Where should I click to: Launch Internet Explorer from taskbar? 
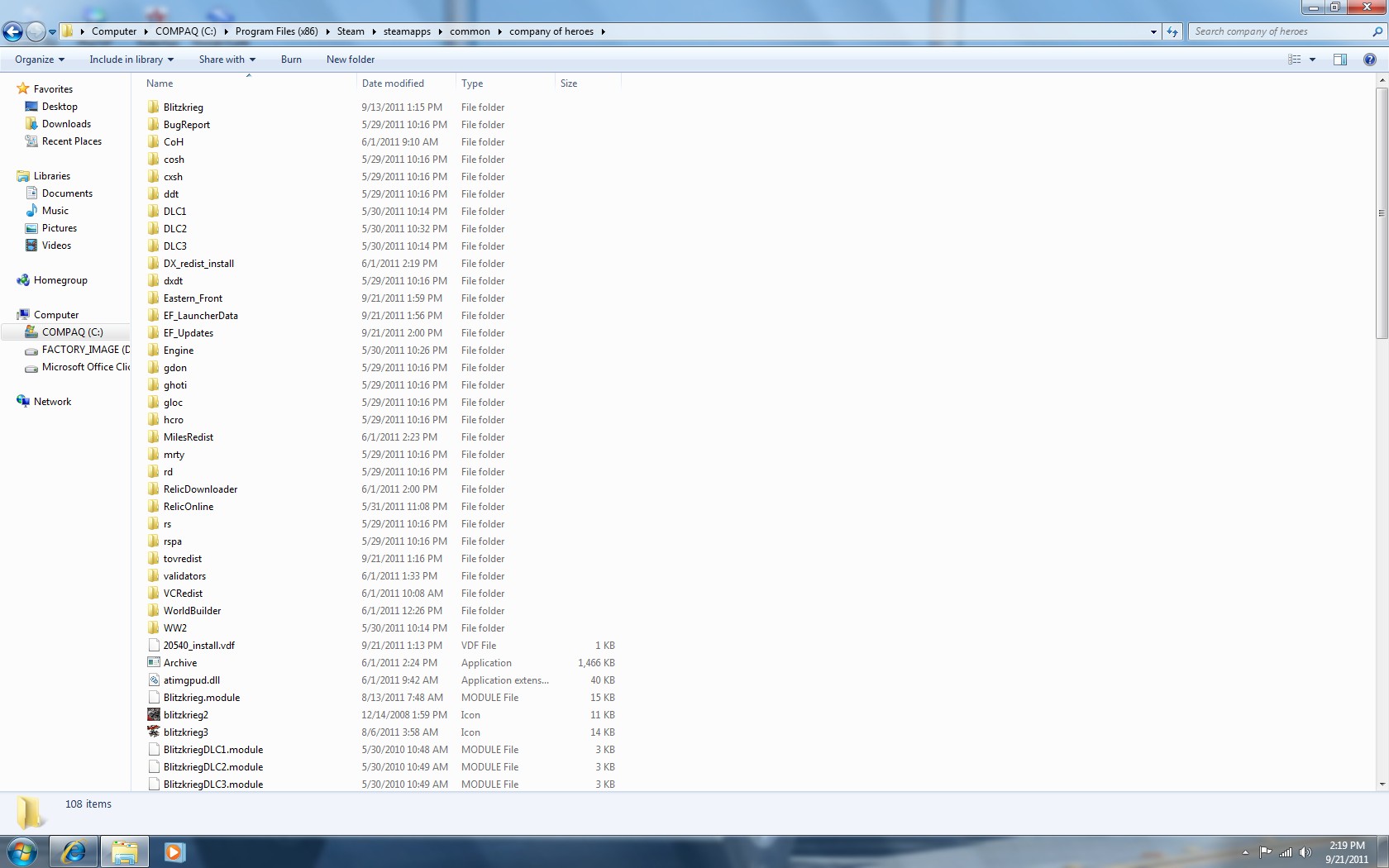pos(74,851)
